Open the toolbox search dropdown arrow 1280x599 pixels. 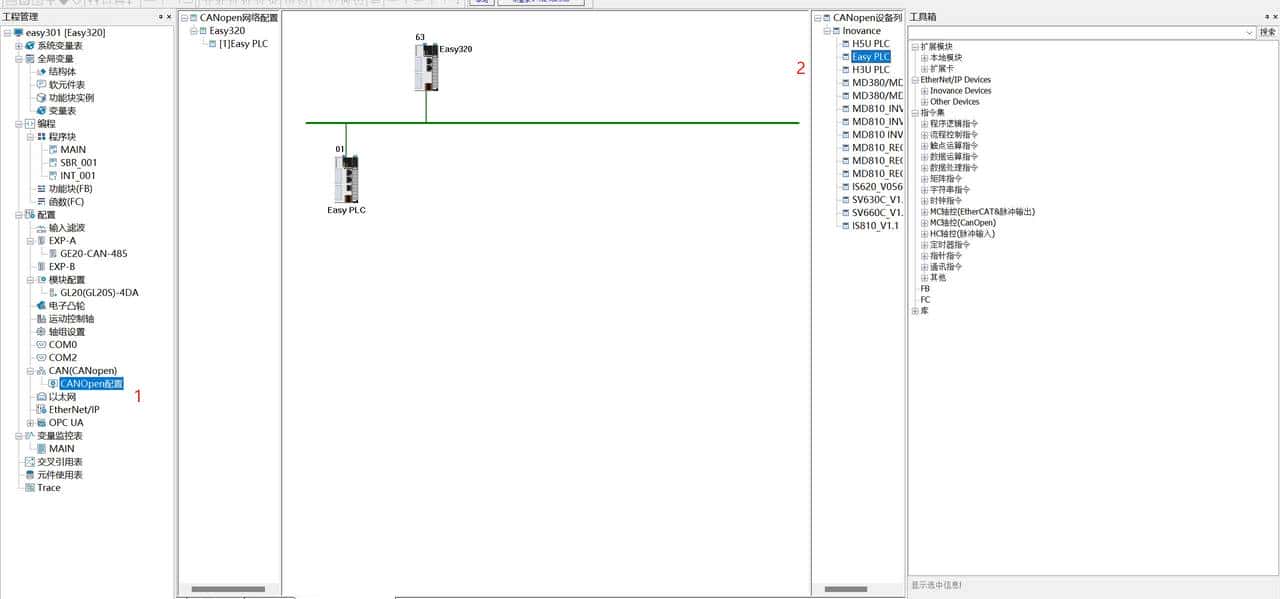(1249, 33)
